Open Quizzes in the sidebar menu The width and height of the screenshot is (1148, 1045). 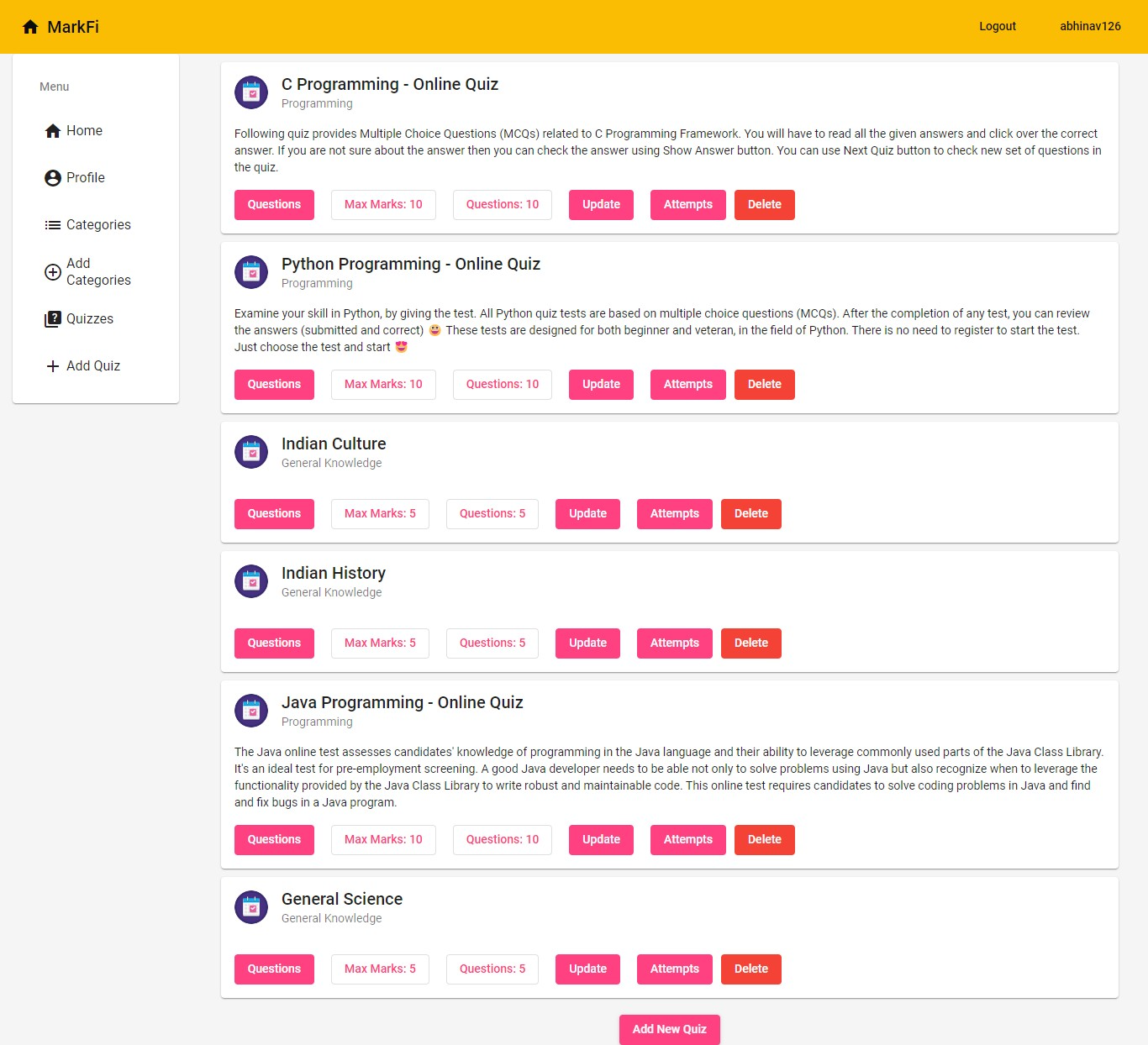tap(96, 319)
